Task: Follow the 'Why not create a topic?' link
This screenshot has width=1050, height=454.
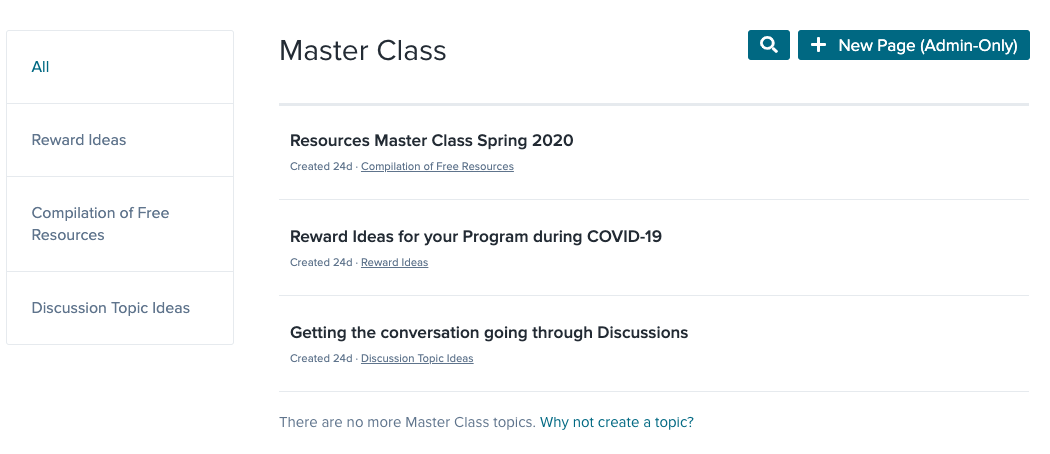Action: point(616,422)
